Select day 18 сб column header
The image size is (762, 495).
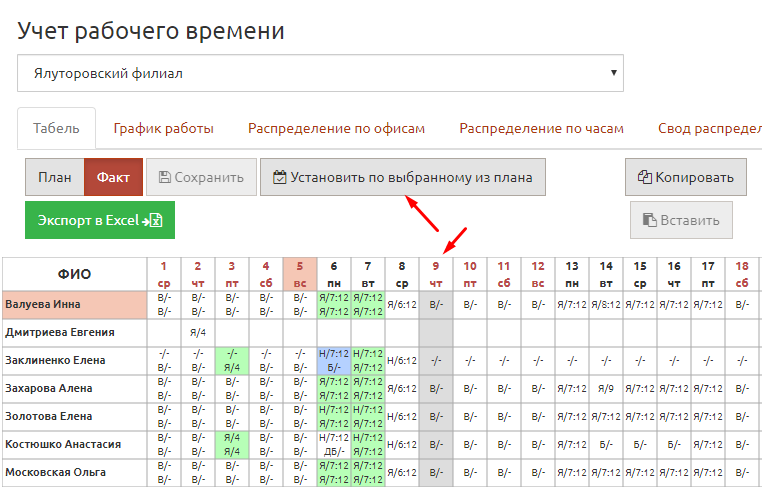(x=742, y=274)
